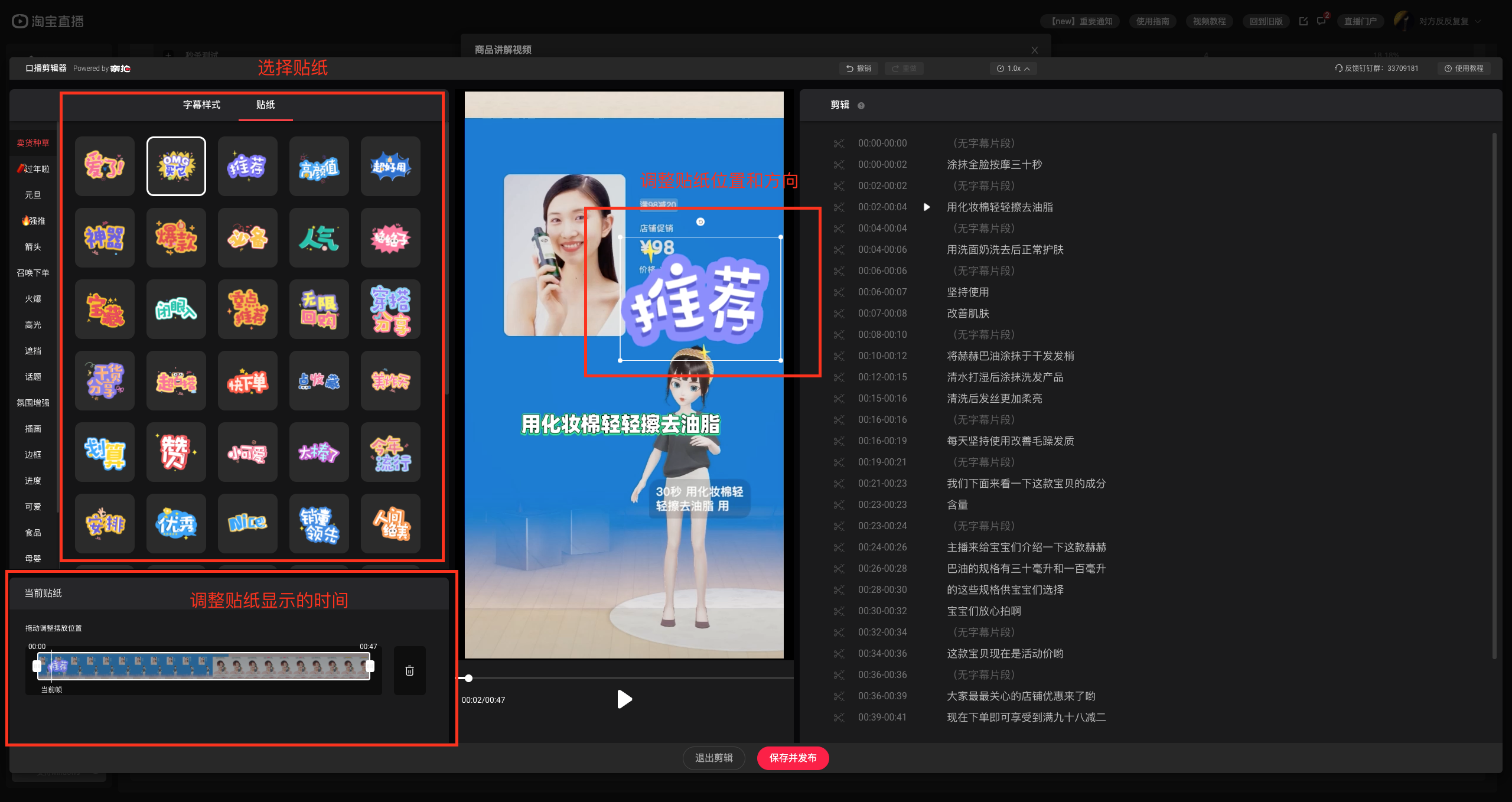Viewport: 1512px width, 802px height.
Task: Click the 重做 redo button
Action: tap(904, 69)
